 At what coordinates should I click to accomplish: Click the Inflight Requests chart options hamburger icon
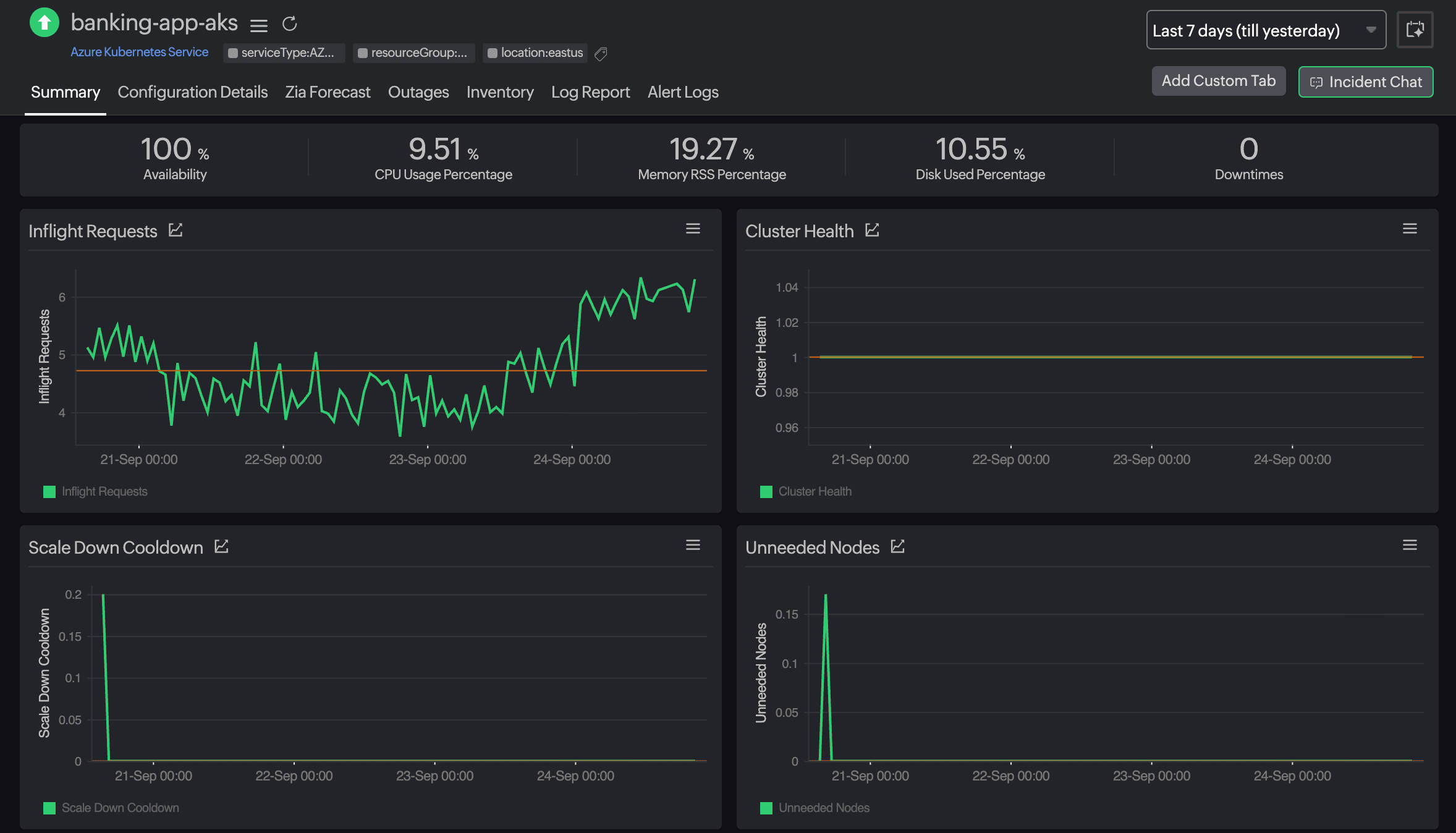click(693, 229)
